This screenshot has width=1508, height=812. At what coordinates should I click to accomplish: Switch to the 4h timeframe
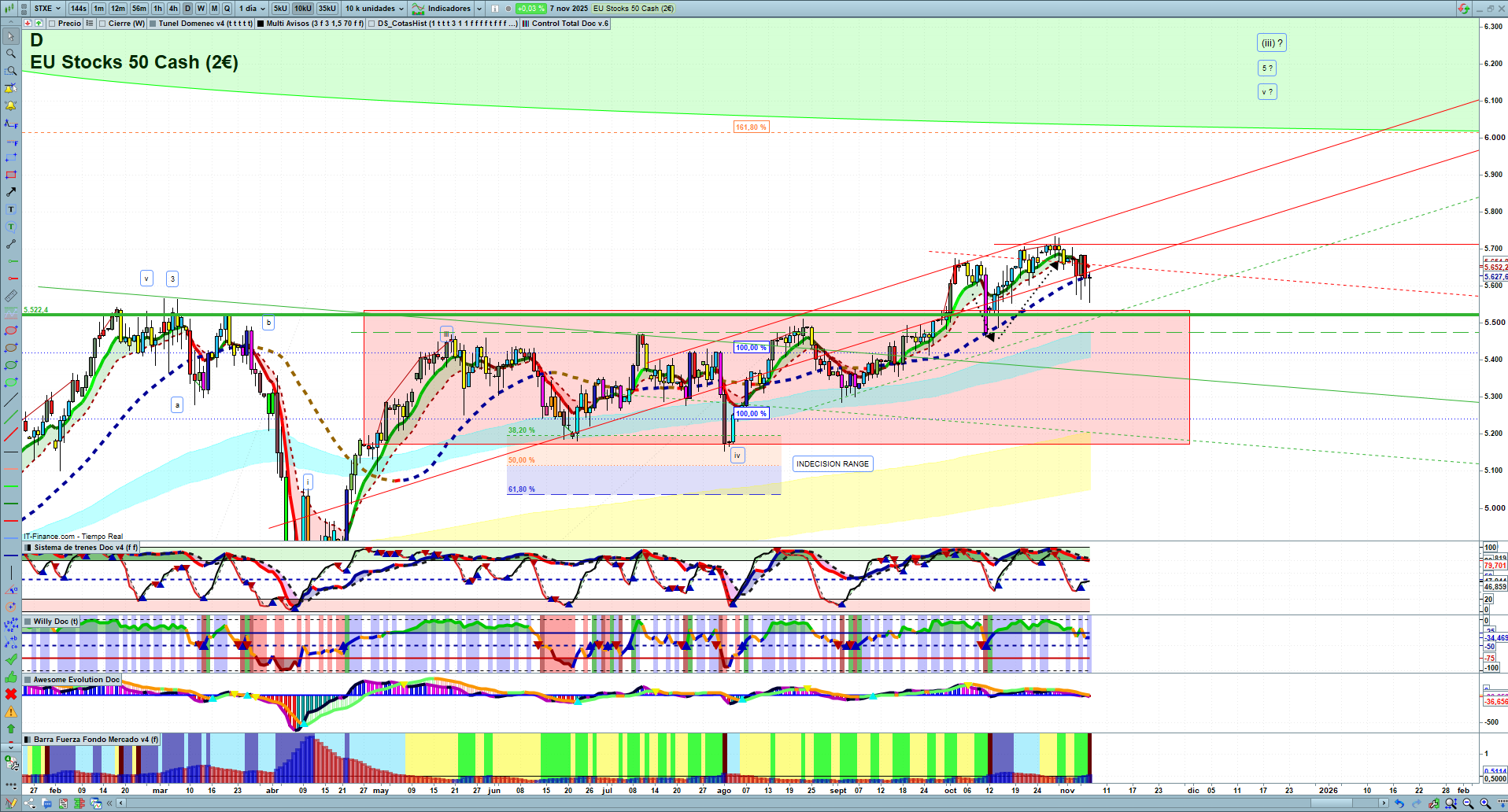174,9
